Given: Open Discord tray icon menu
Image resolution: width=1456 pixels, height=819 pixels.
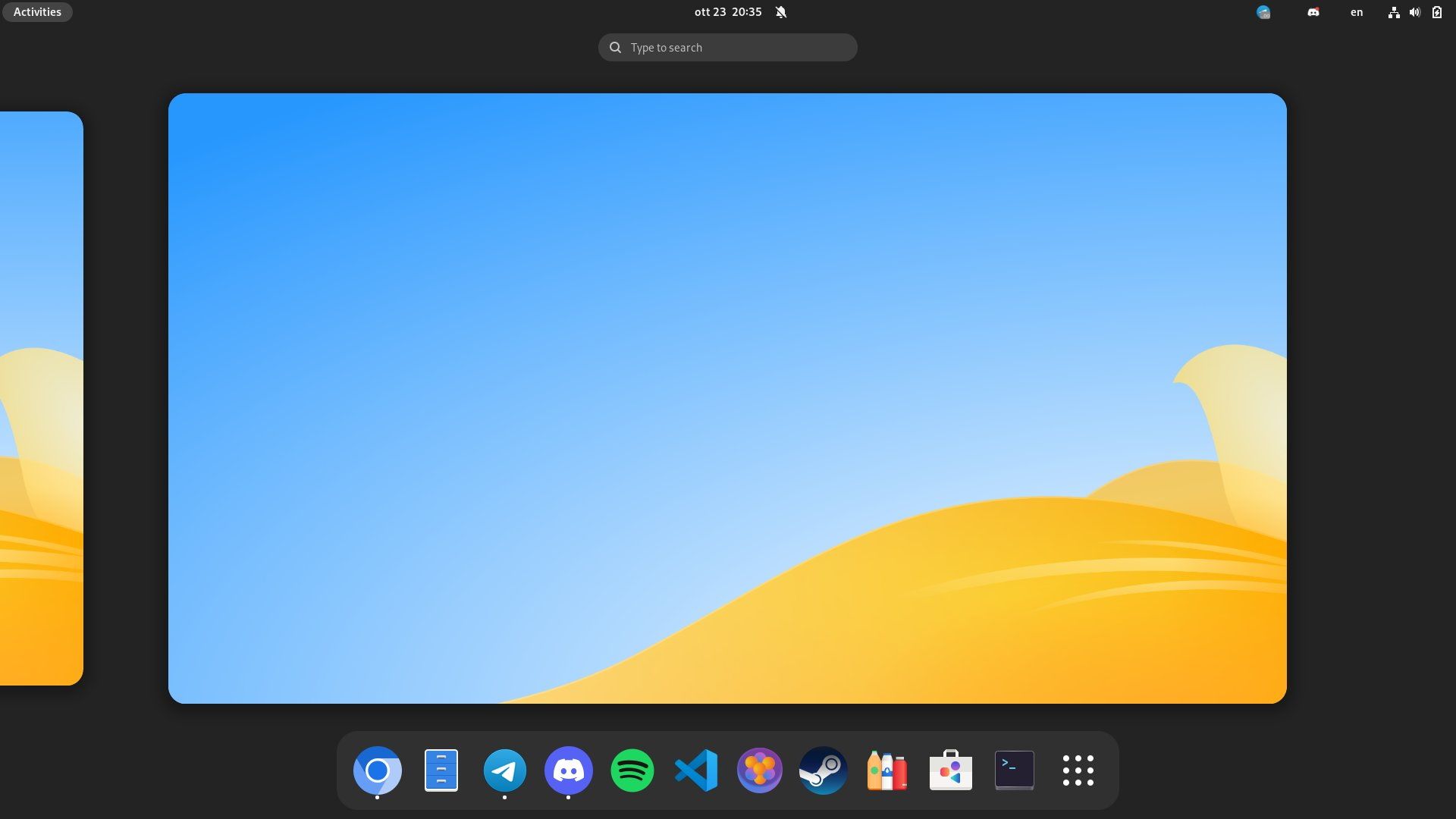Looking at the screenshot, I should tap(1313, 12).
